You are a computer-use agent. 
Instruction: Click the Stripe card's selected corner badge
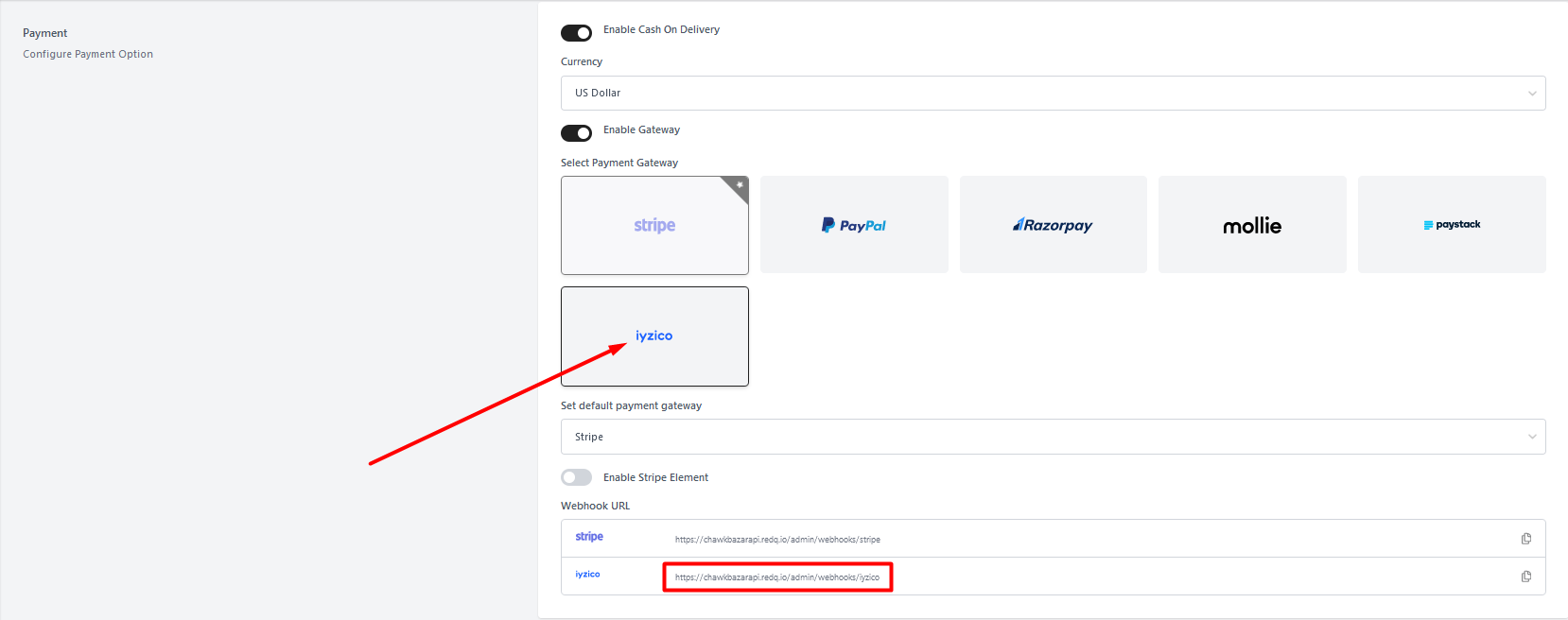point(738,186)
